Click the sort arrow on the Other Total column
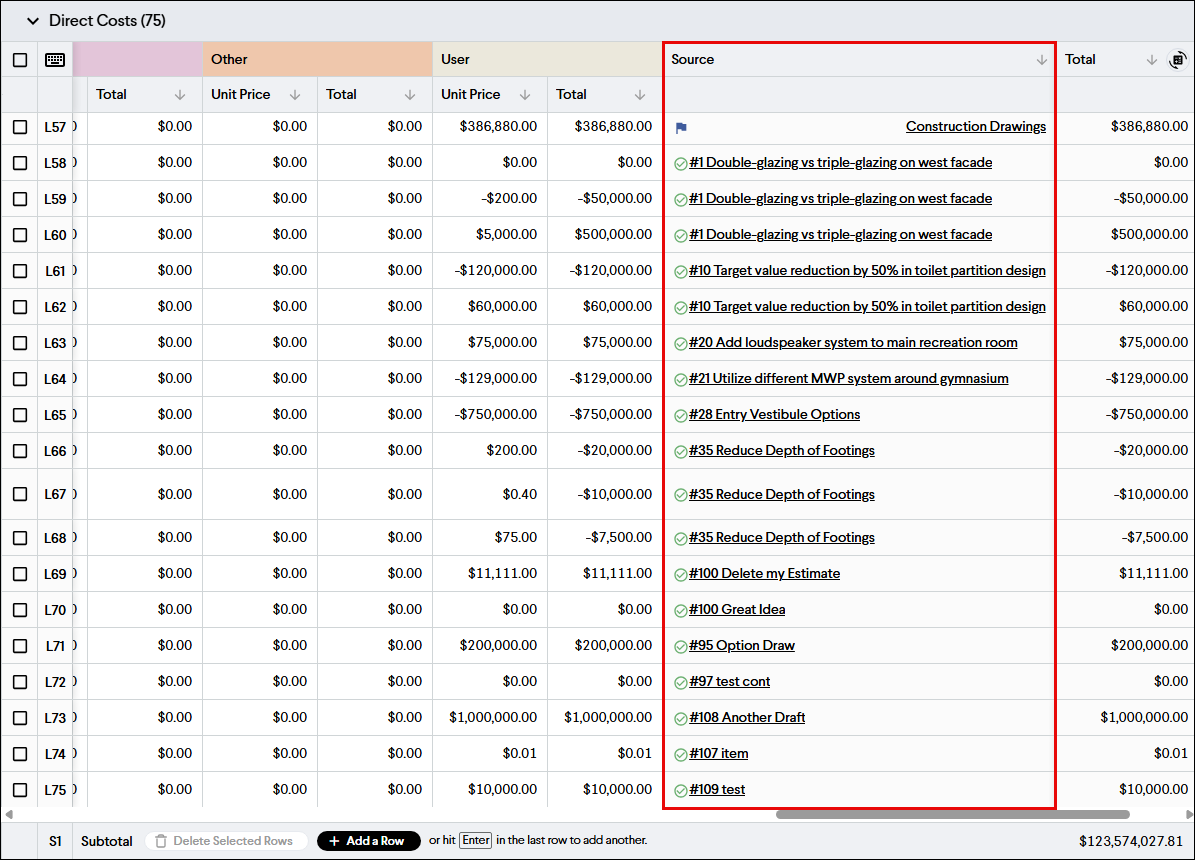Screen dimensions: 1195x860 (x=409, y=94)
